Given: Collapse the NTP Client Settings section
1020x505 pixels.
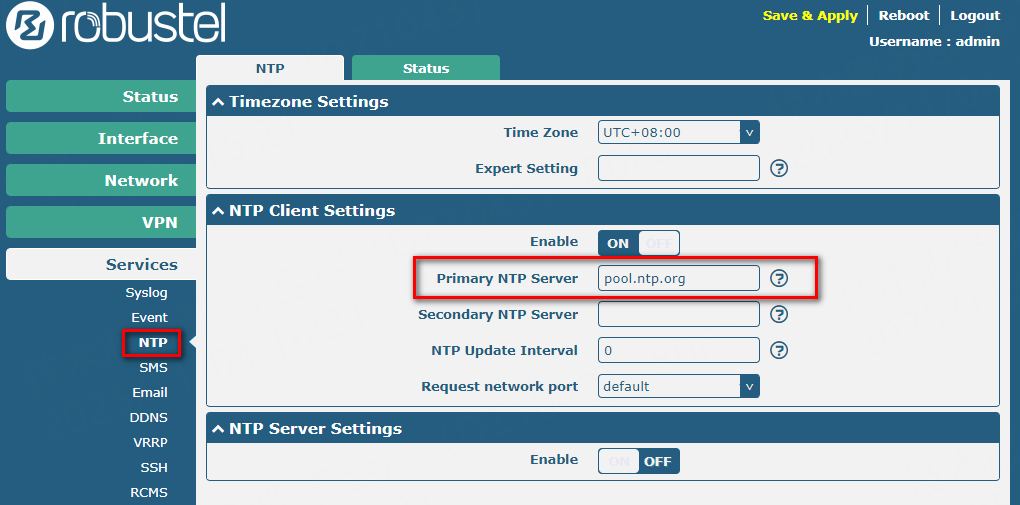Looking at the screenshot, I should click(x=218, y=211).
